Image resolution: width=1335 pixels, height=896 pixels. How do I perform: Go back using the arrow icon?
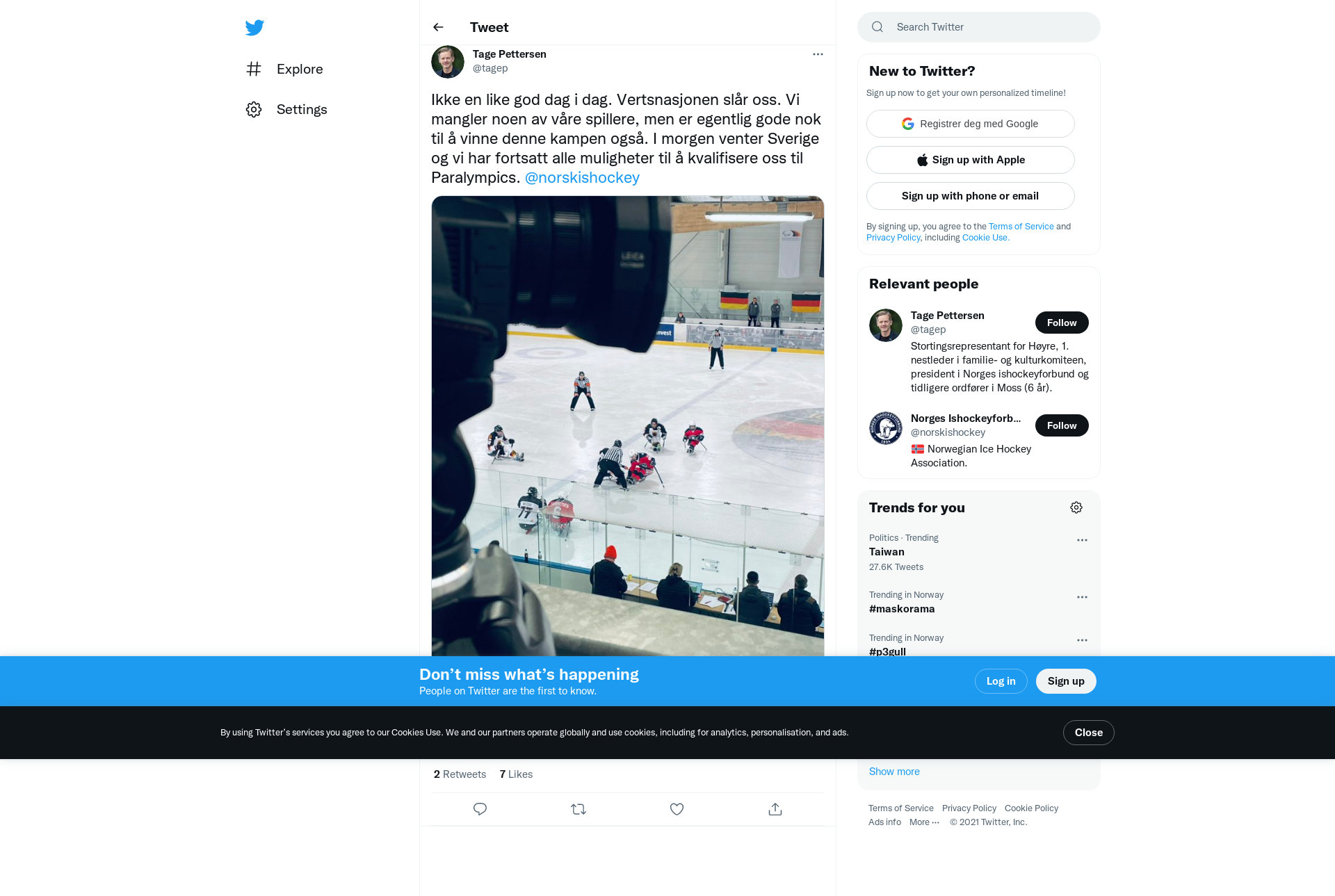(438, 27)
